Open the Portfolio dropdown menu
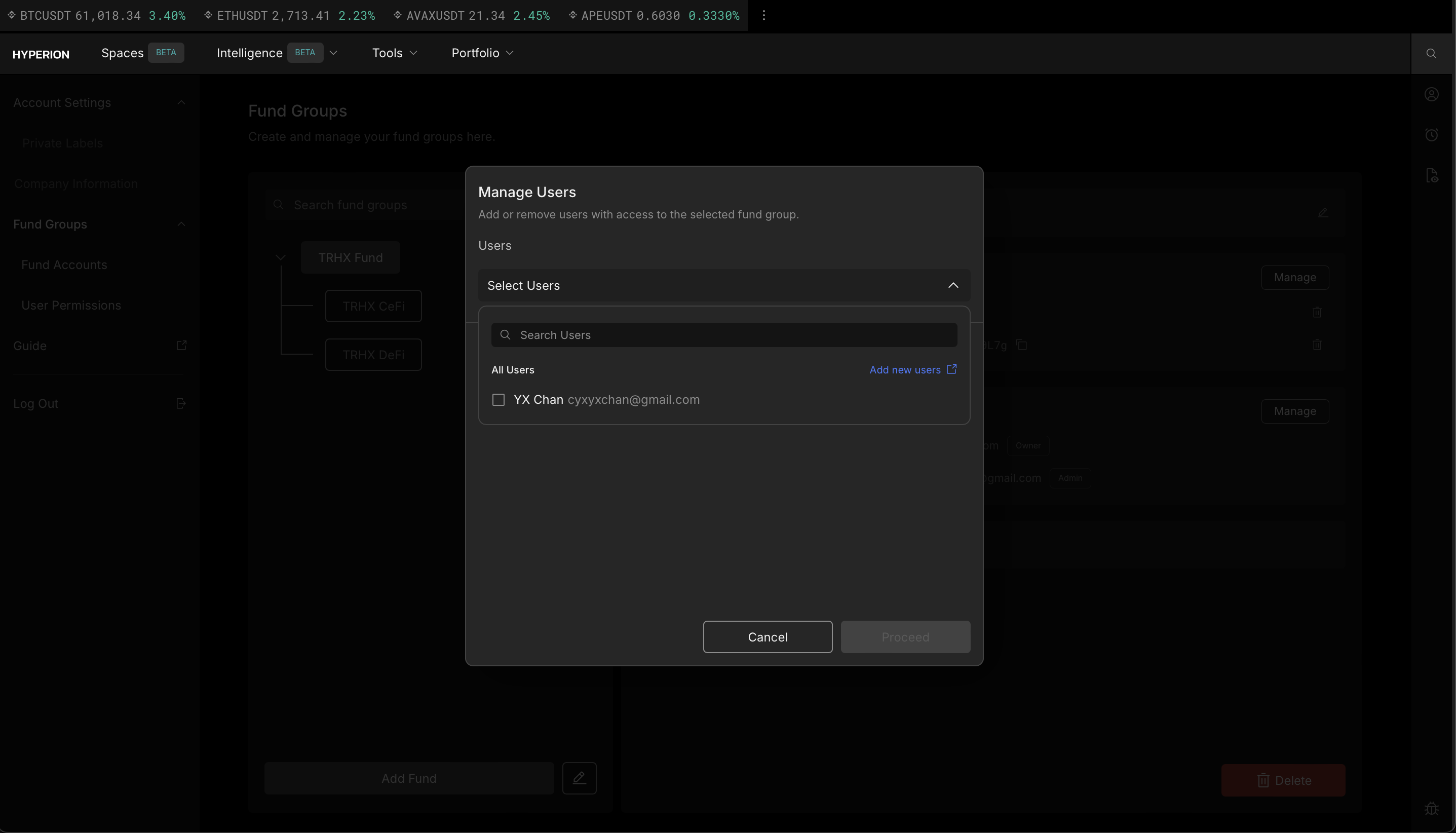 (x=482, y=53)
